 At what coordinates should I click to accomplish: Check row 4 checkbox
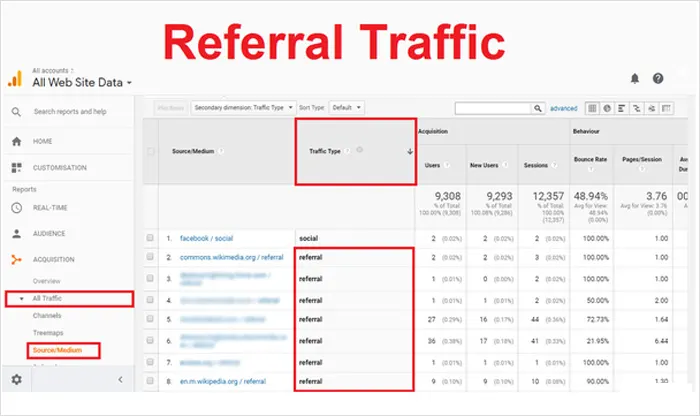point(150,300)
